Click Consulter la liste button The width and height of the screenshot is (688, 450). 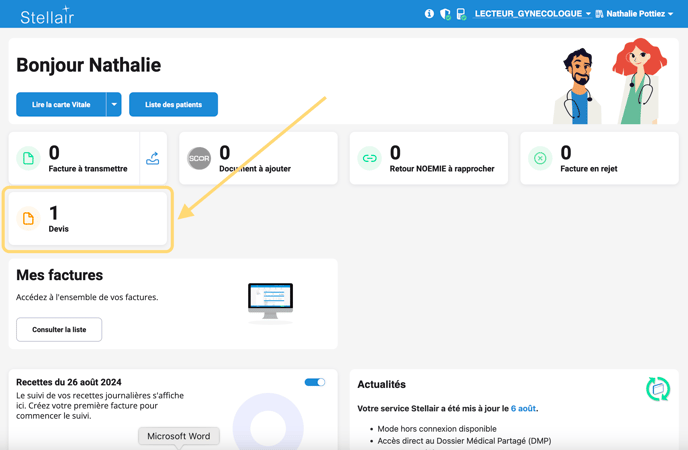(59, 329)
